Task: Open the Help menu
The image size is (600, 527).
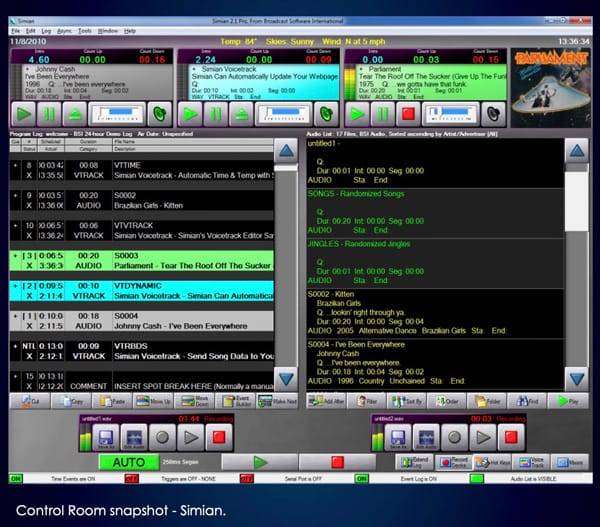Action: click(130, 31)
